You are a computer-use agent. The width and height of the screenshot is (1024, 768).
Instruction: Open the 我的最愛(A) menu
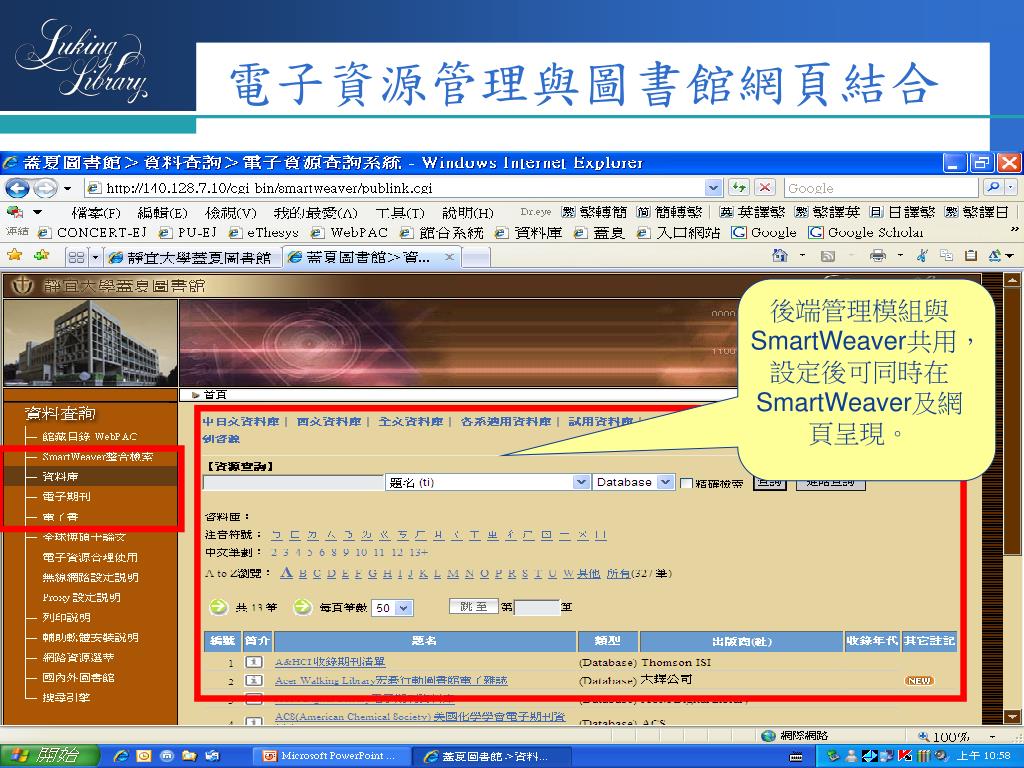point(315,213)
